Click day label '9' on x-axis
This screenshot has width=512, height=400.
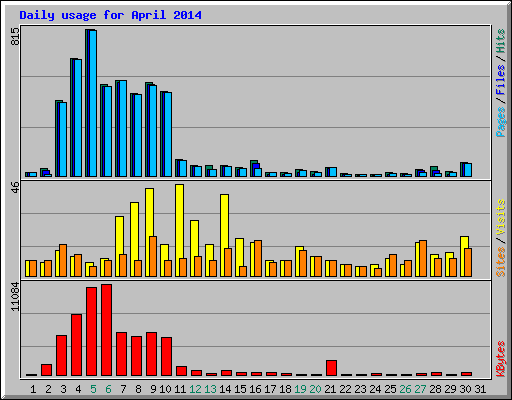pyautogui.click(x=153, y=389)
